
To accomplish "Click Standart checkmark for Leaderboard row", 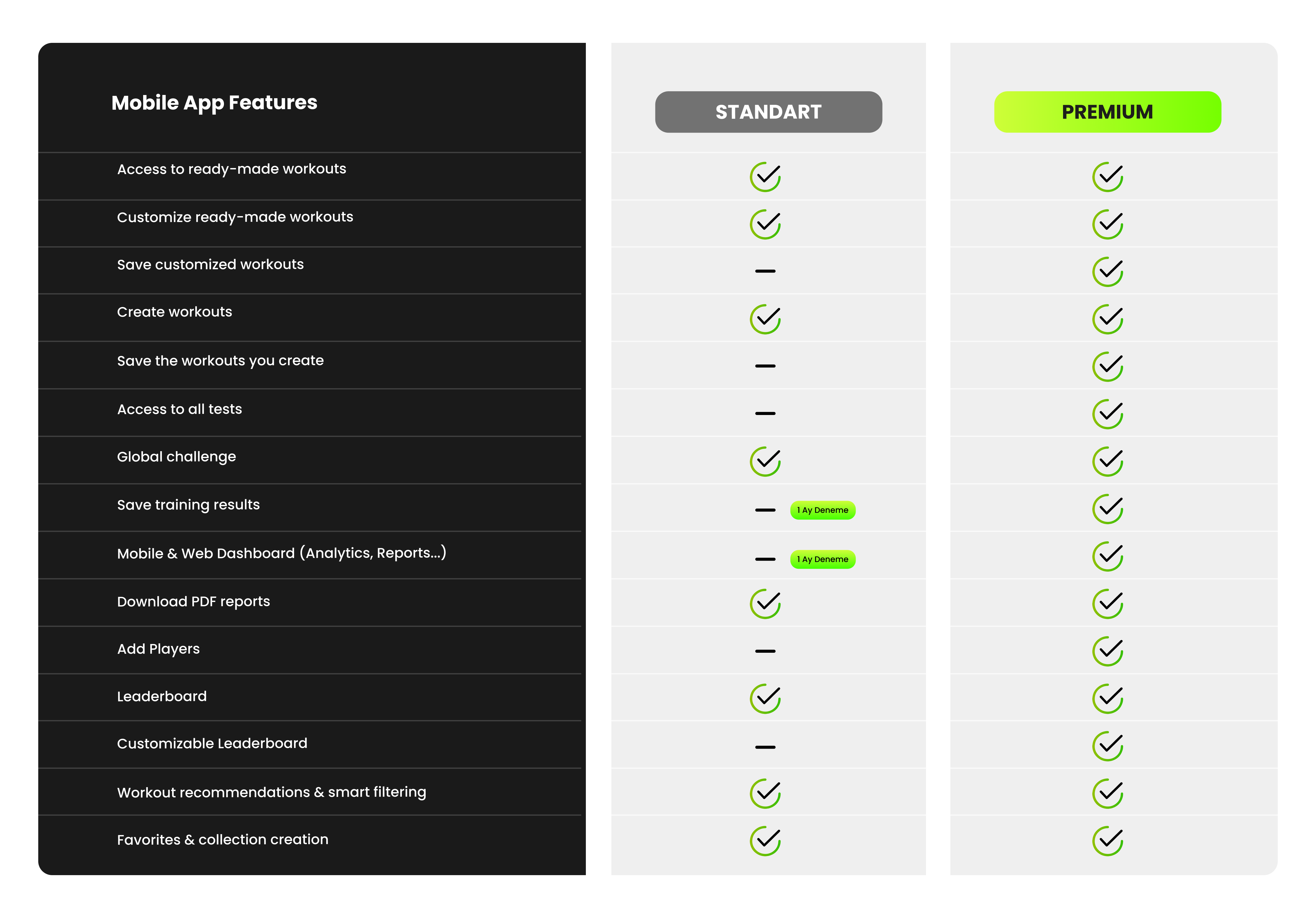I will click(x=765, y=698).
